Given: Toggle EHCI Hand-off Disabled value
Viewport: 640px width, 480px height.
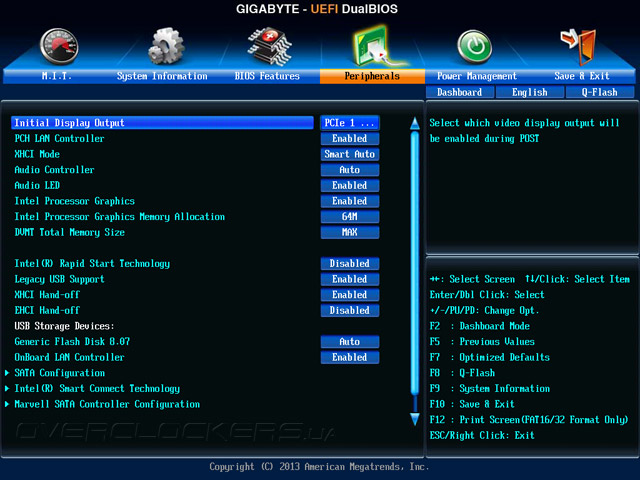Looking at the screenshot, I should [349, 310].
